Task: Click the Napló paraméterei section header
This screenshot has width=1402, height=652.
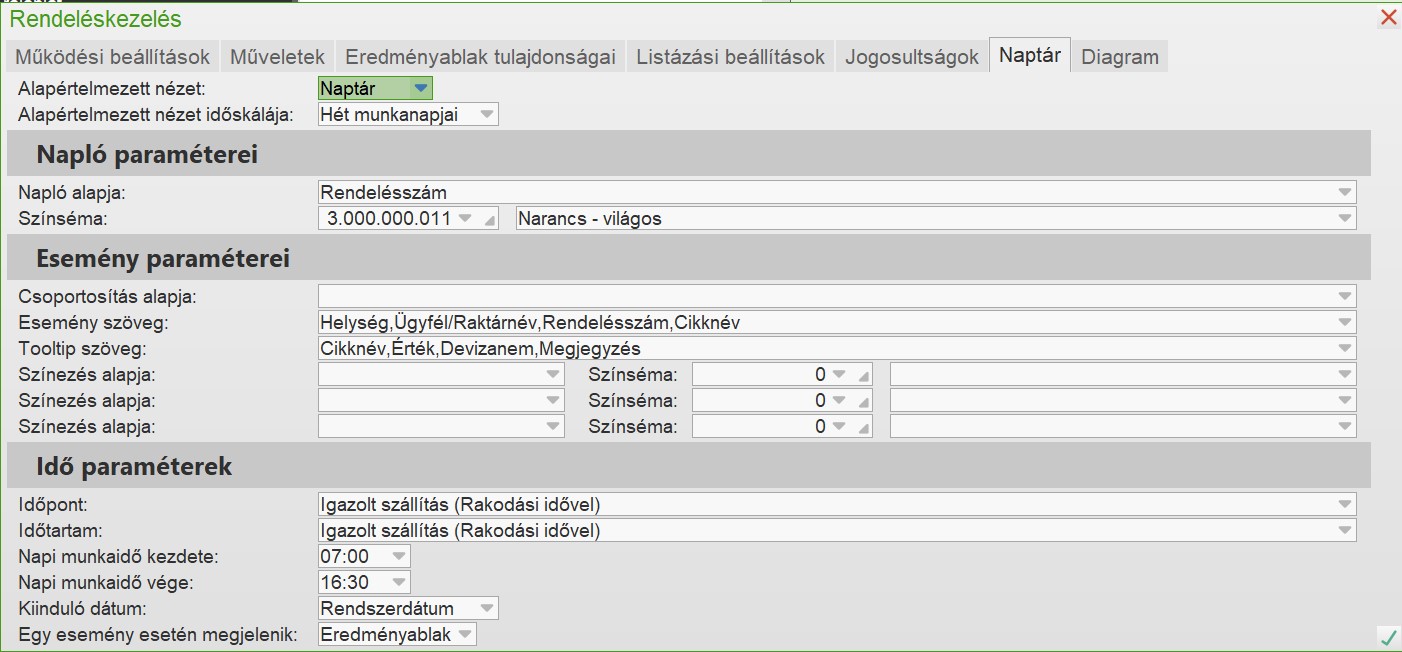Action: pyautogui.click(x=688, y=155)
